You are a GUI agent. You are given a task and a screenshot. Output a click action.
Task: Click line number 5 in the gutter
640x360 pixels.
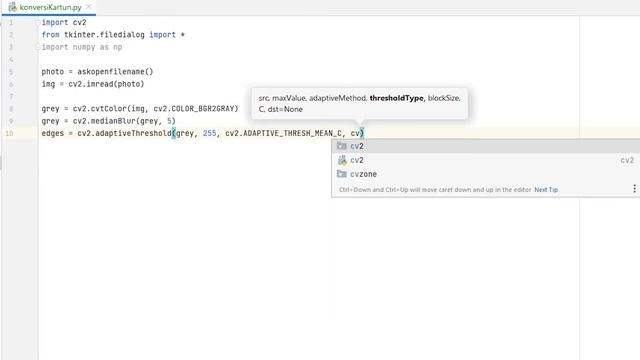coord(11,72)
